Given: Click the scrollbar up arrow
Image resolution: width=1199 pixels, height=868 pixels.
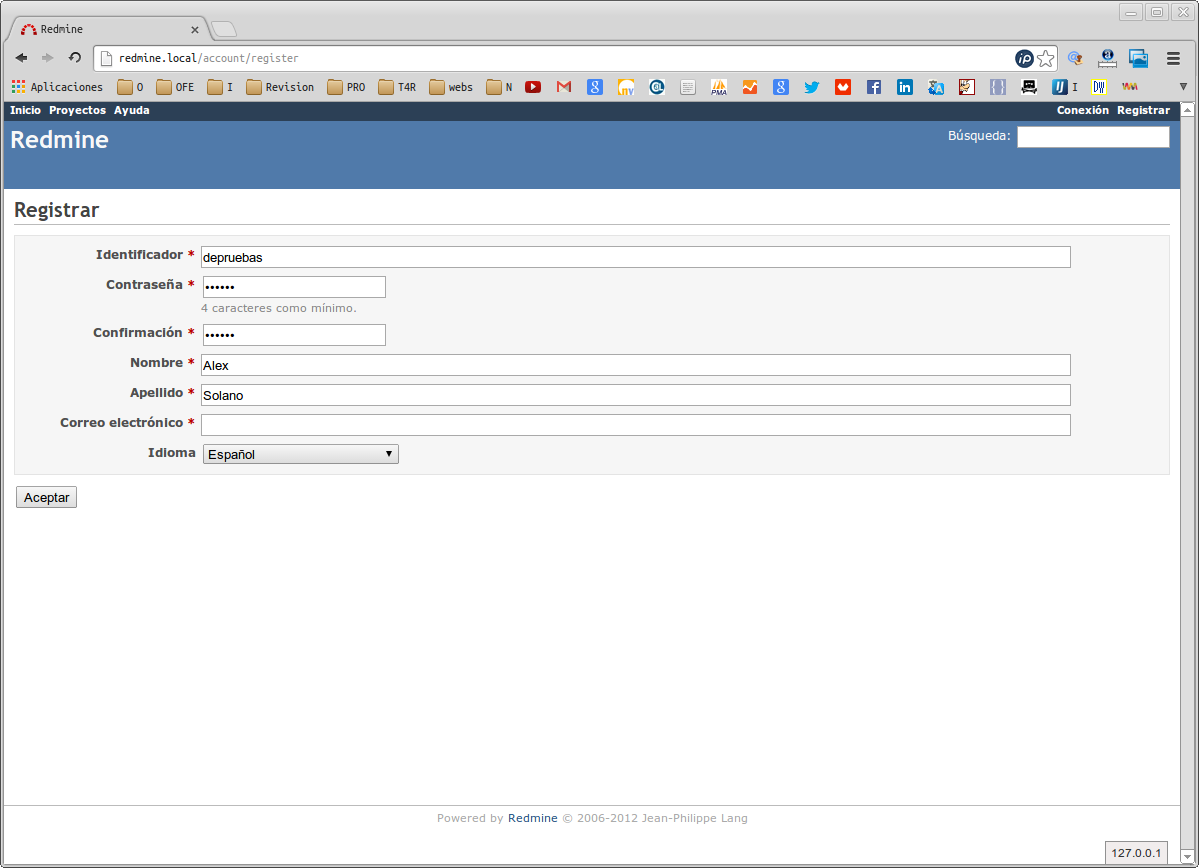Looking at the screenshot, I should [x=1188, y=110].
